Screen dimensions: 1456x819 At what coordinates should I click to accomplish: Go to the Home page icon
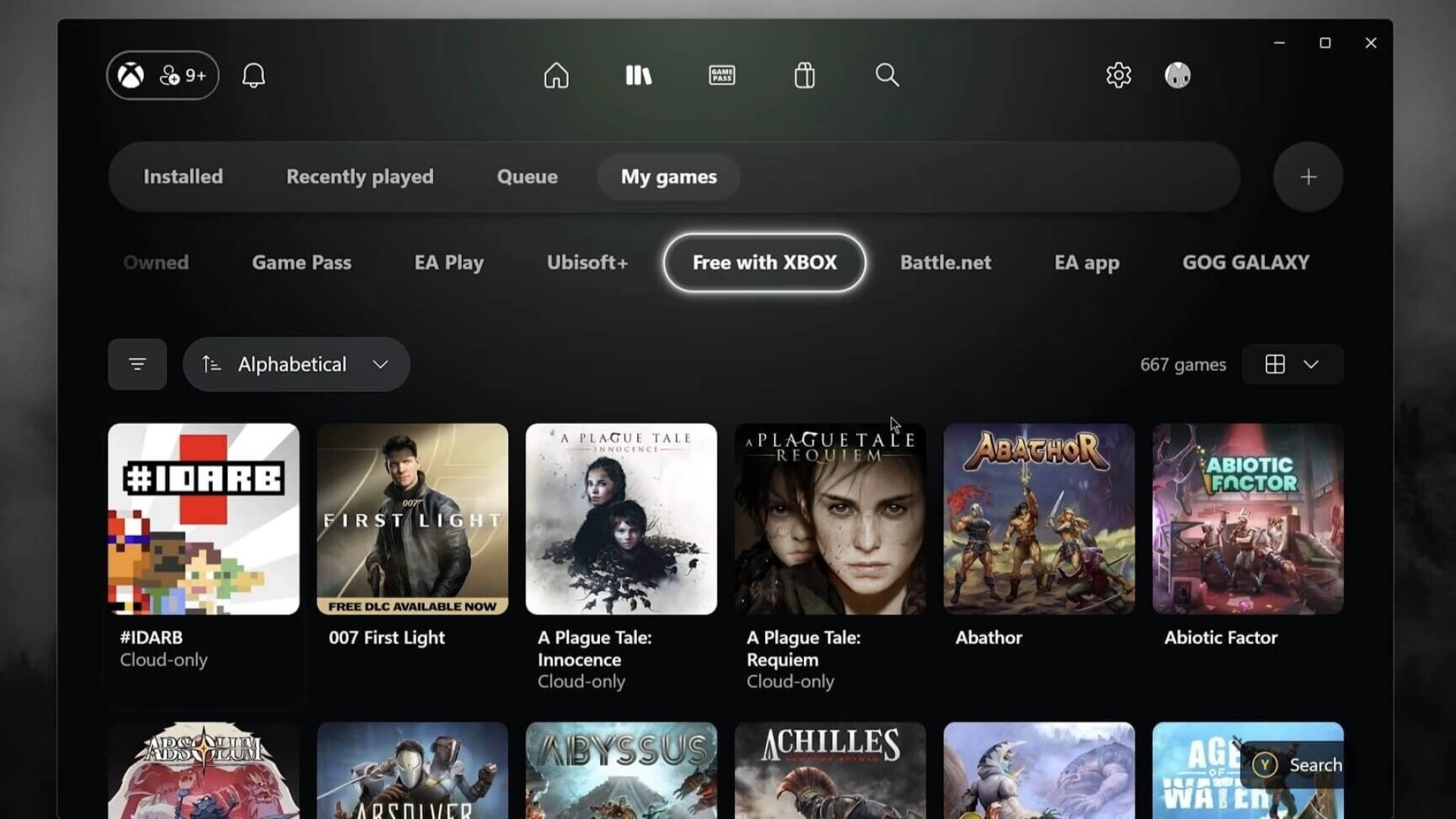click(556, 75)
